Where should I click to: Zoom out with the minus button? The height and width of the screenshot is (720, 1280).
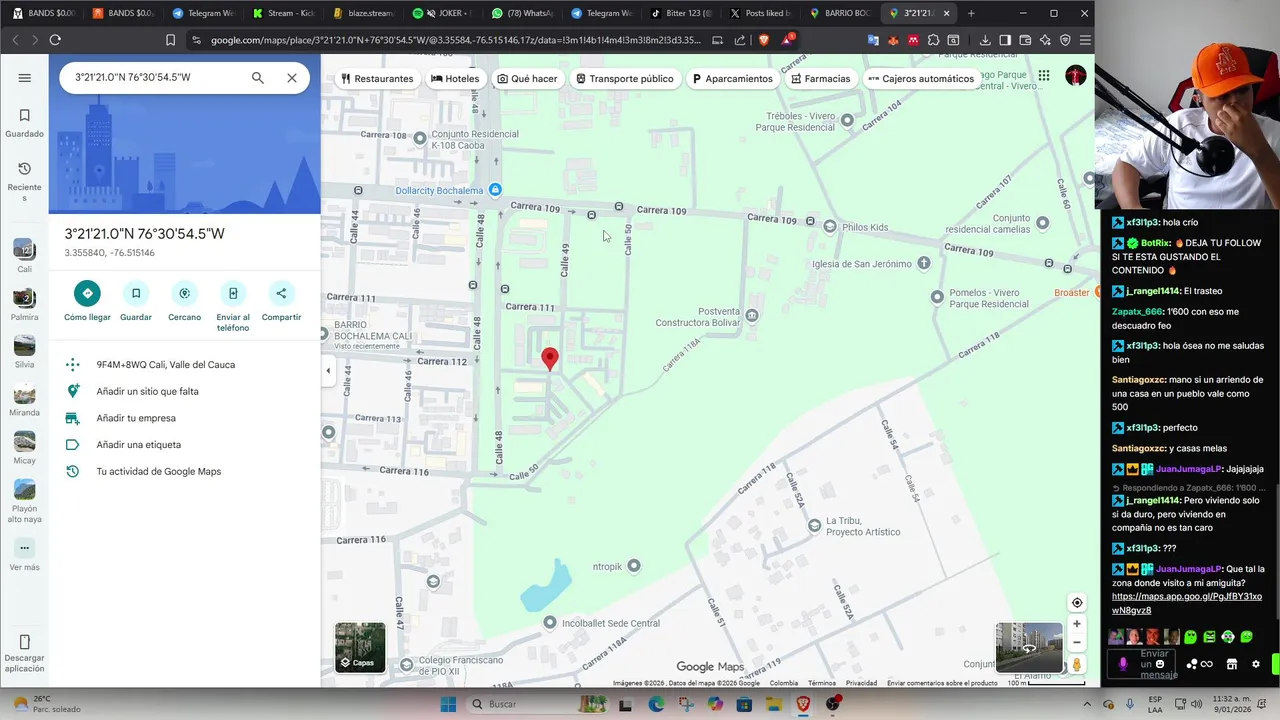1077,643
